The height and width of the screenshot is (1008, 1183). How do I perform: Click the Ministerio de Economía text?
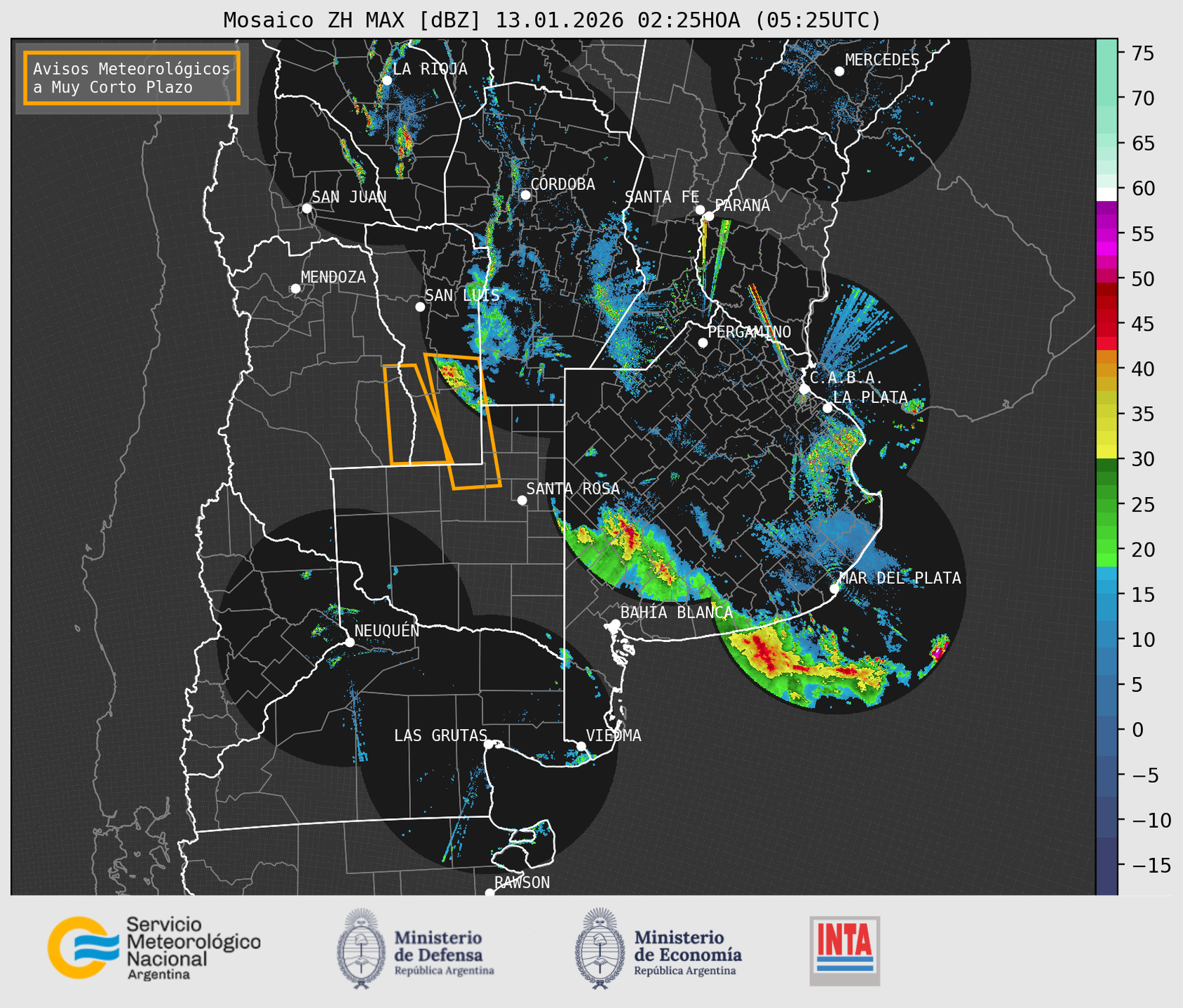(x=688, y=952)
